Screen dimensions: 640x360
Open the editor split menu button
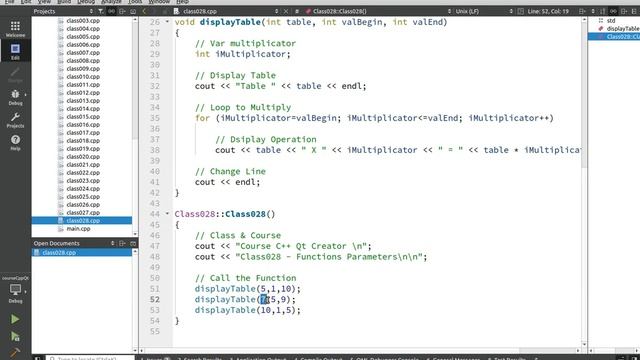tap(583, 11)
